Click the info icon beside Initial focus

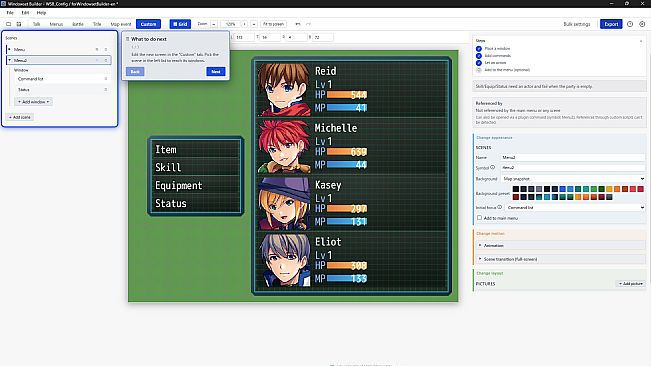coord(499,207)
